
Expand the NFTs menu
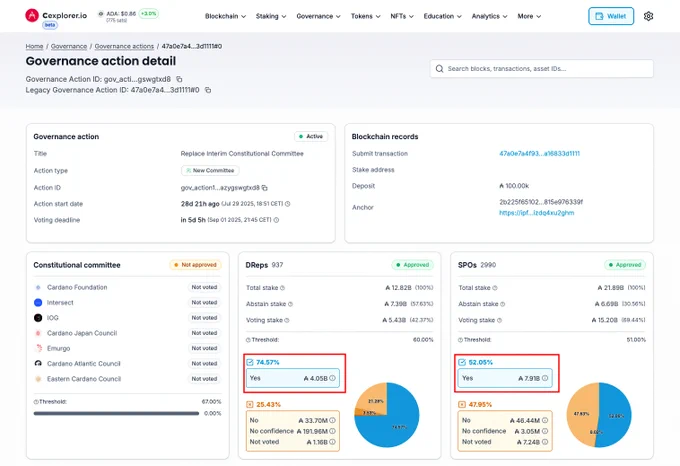402,16
